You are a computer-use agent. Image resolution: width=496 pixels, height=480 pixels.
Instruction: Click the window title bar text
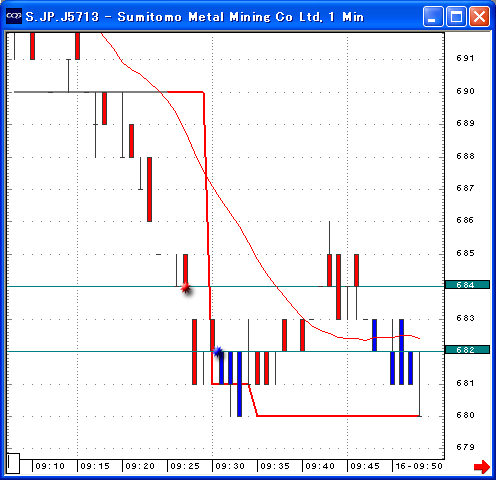(195, 17)
